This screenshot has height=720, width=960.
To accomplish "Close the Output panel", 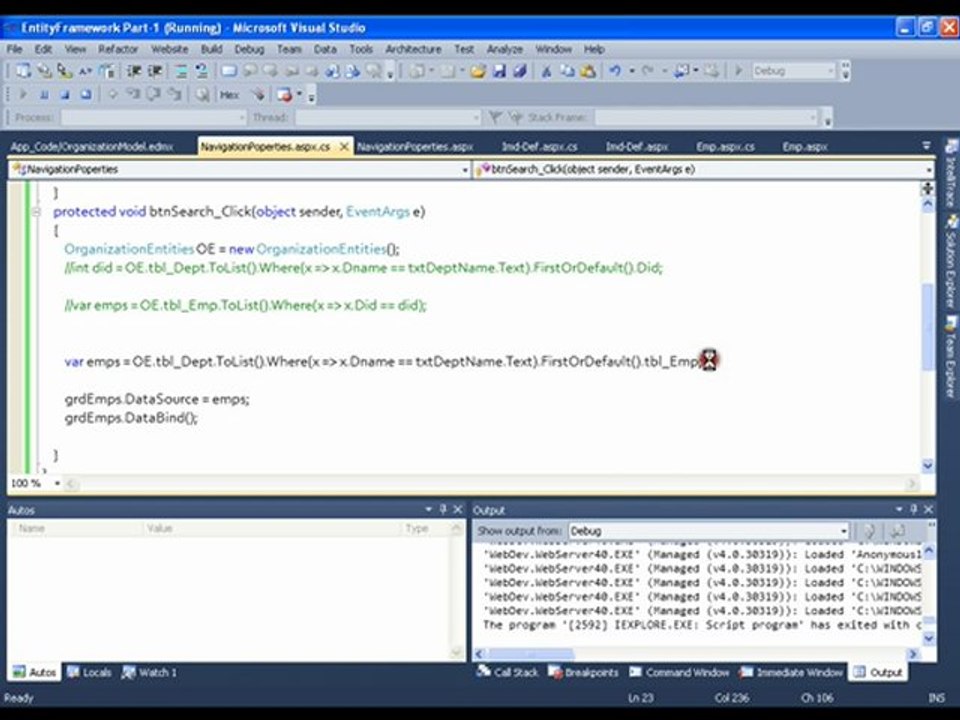I will 928,509.
